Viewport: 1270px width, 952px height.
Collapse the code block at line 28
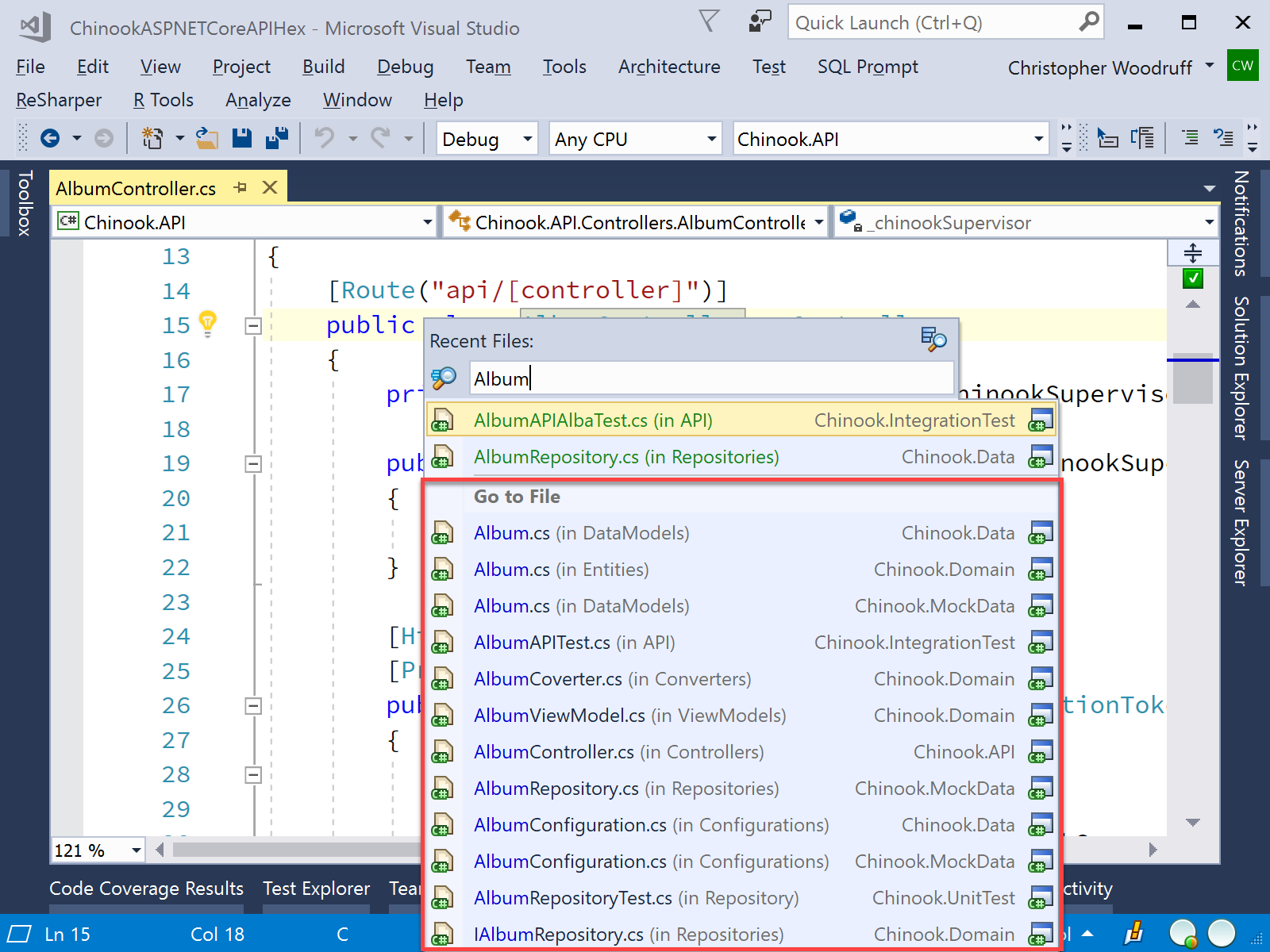click(253, 775)
